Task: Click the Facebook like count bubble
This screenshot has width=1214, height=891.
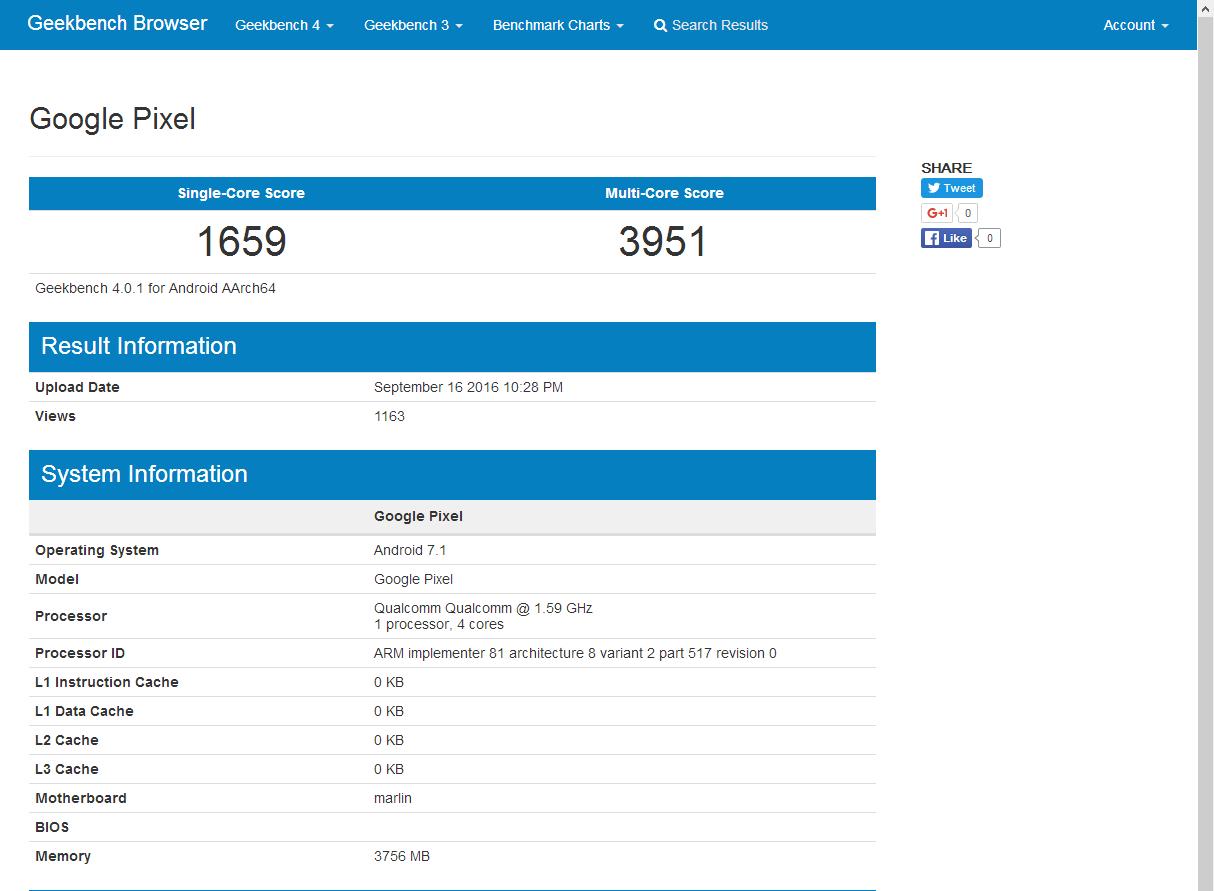Action: point(989,238)
